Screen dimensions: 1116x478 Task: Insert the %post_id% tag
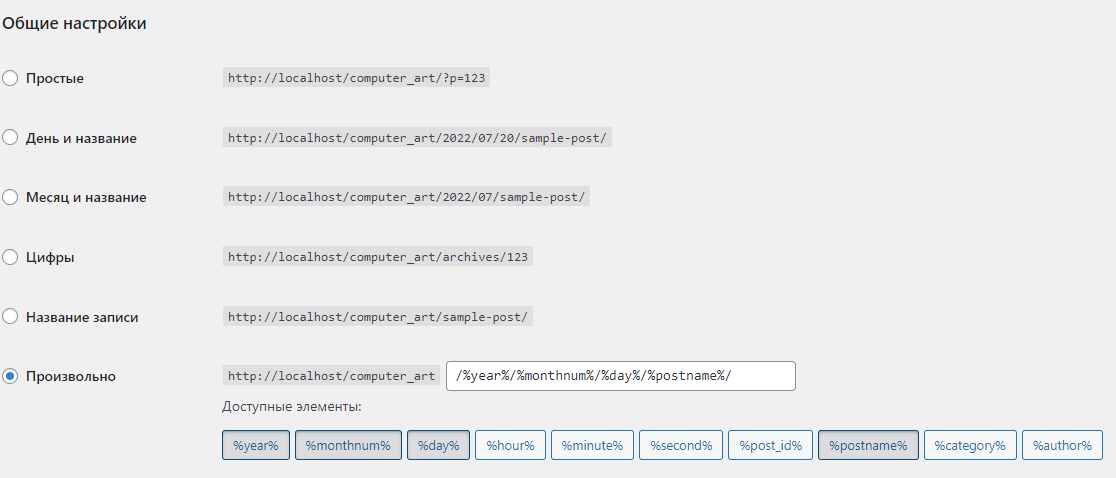[771, 445]
